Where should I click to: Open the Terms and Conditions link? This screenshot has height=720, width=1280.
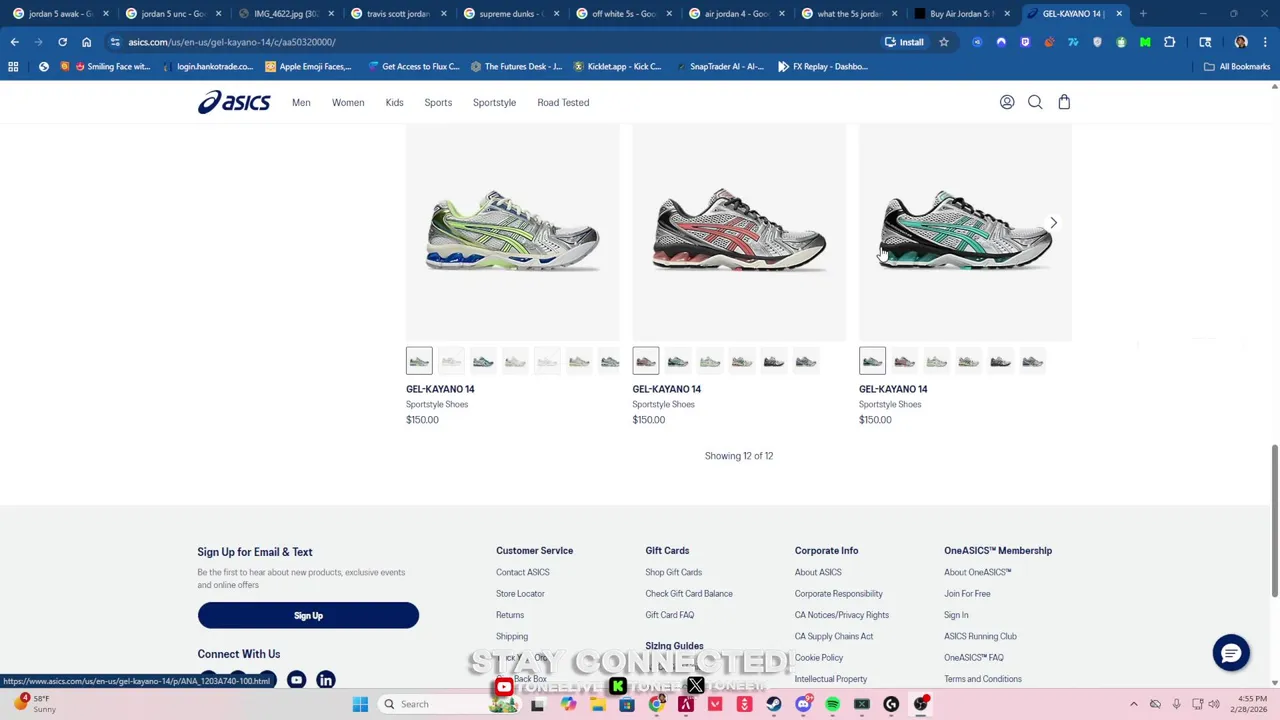983,679
